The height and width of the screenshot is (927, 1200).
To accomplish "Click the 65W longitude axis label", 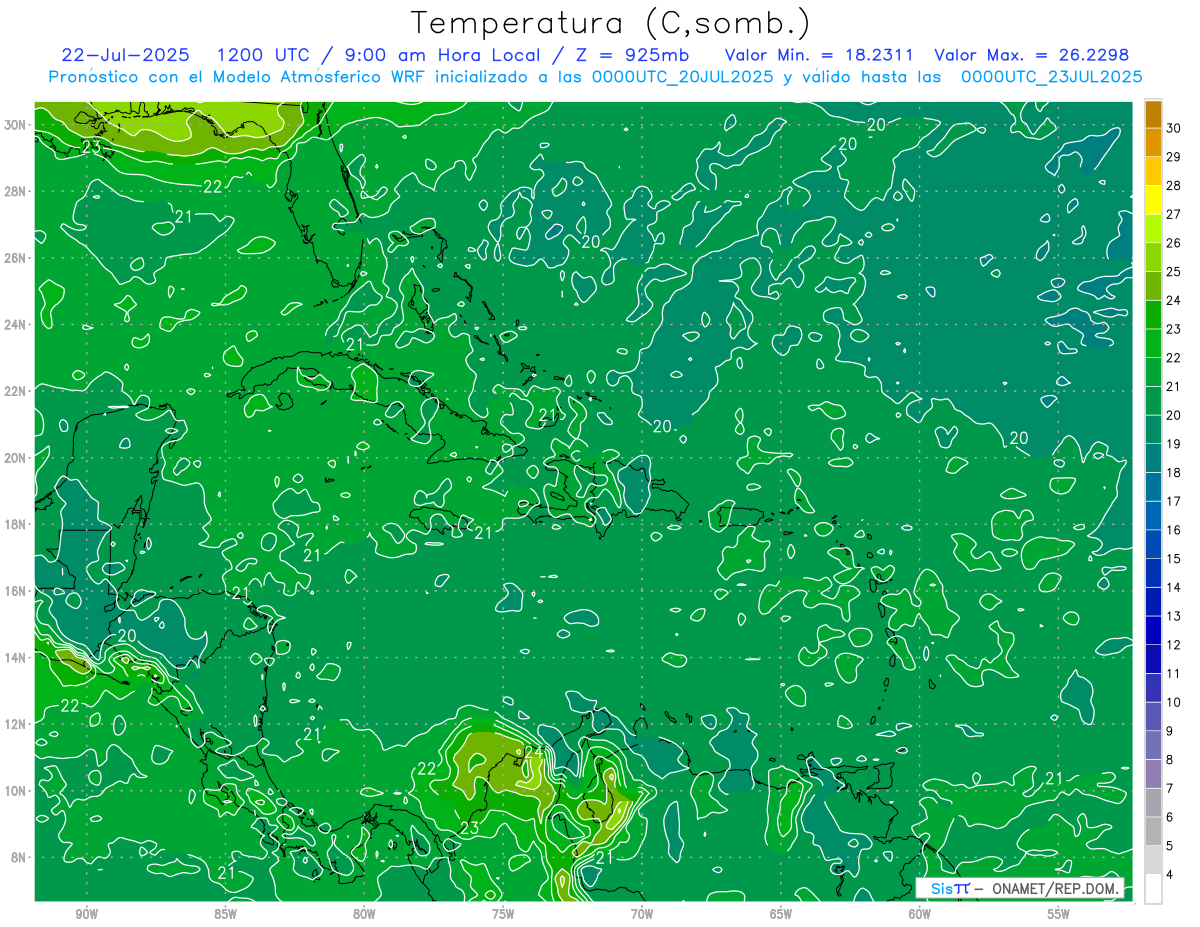I will (781, 914).
